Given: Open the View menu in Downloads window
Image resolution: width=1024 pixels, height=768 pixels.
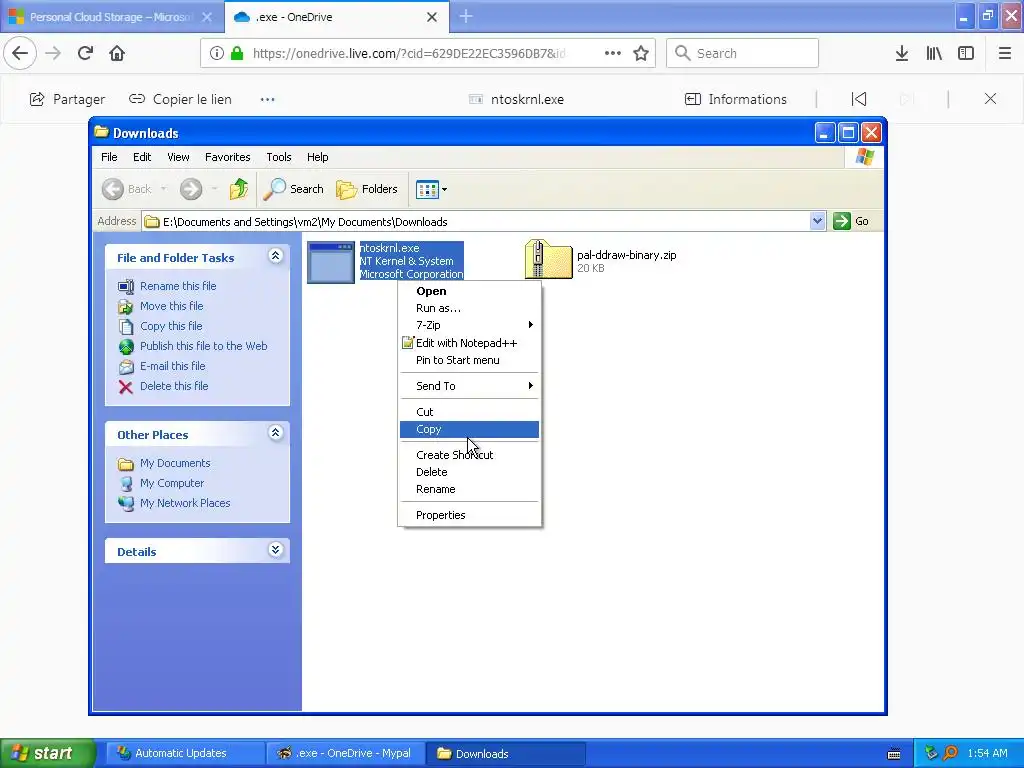Looking at the screenshot, I should coord(178,157).
